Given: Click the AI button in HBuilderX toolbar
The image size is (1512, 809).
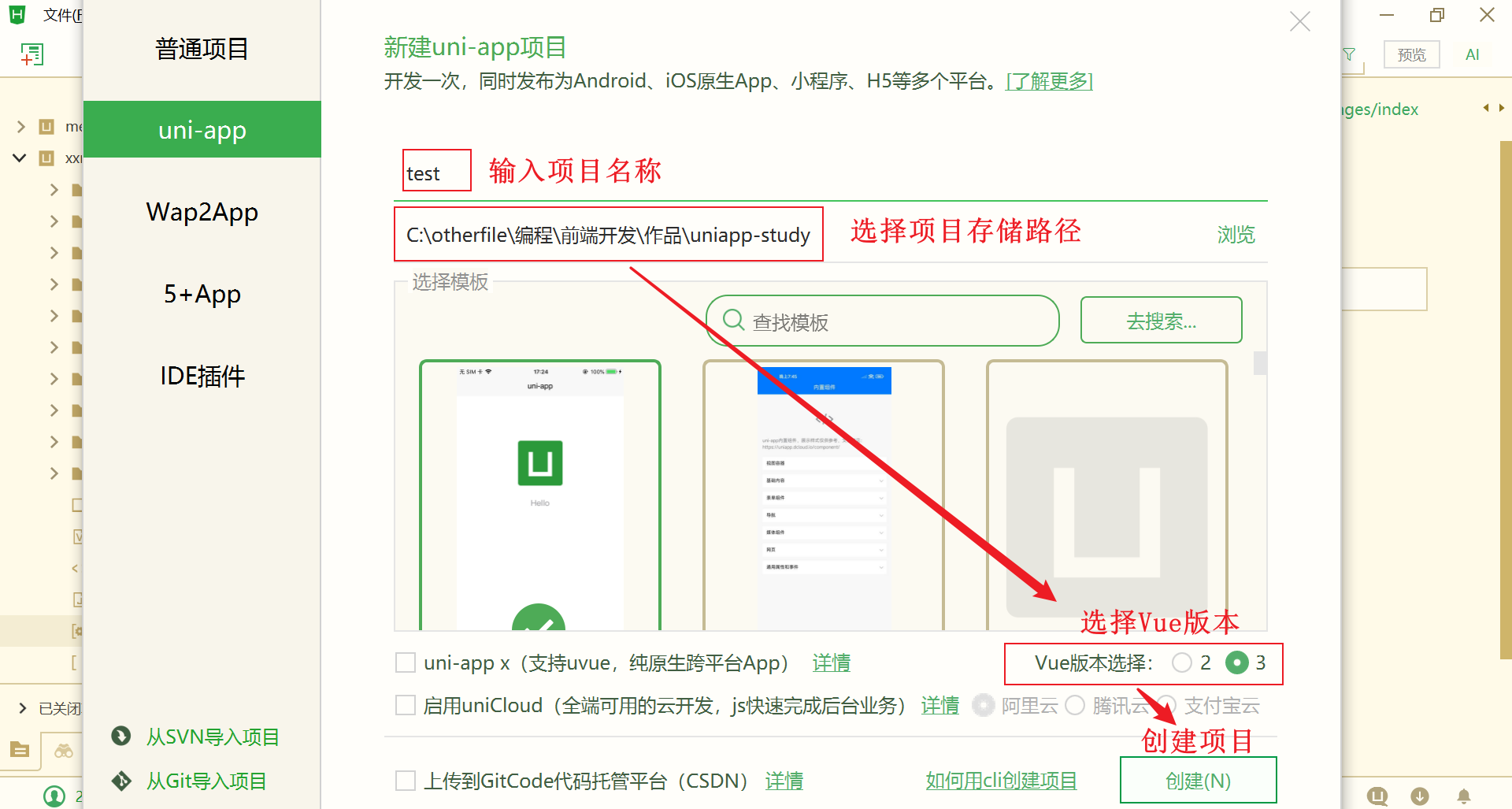Looking at the screenshot, I should pos(1472,54).
